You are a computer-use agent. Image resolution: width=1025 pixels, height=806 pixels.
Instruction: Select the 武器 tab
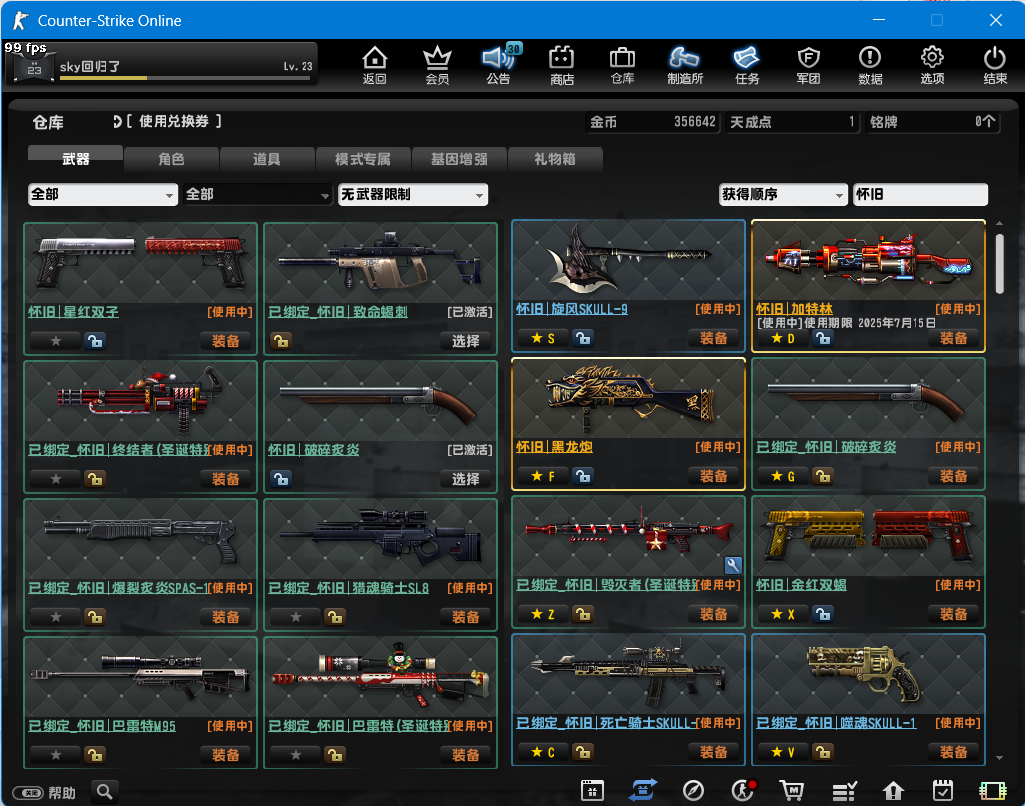(75, 158)
